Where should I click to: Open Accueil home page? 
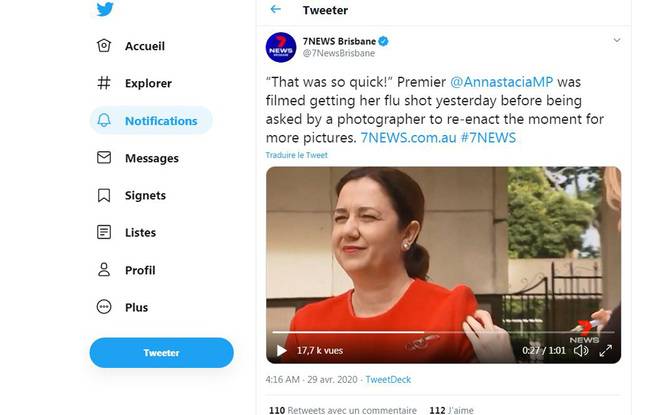coord(144,46)
